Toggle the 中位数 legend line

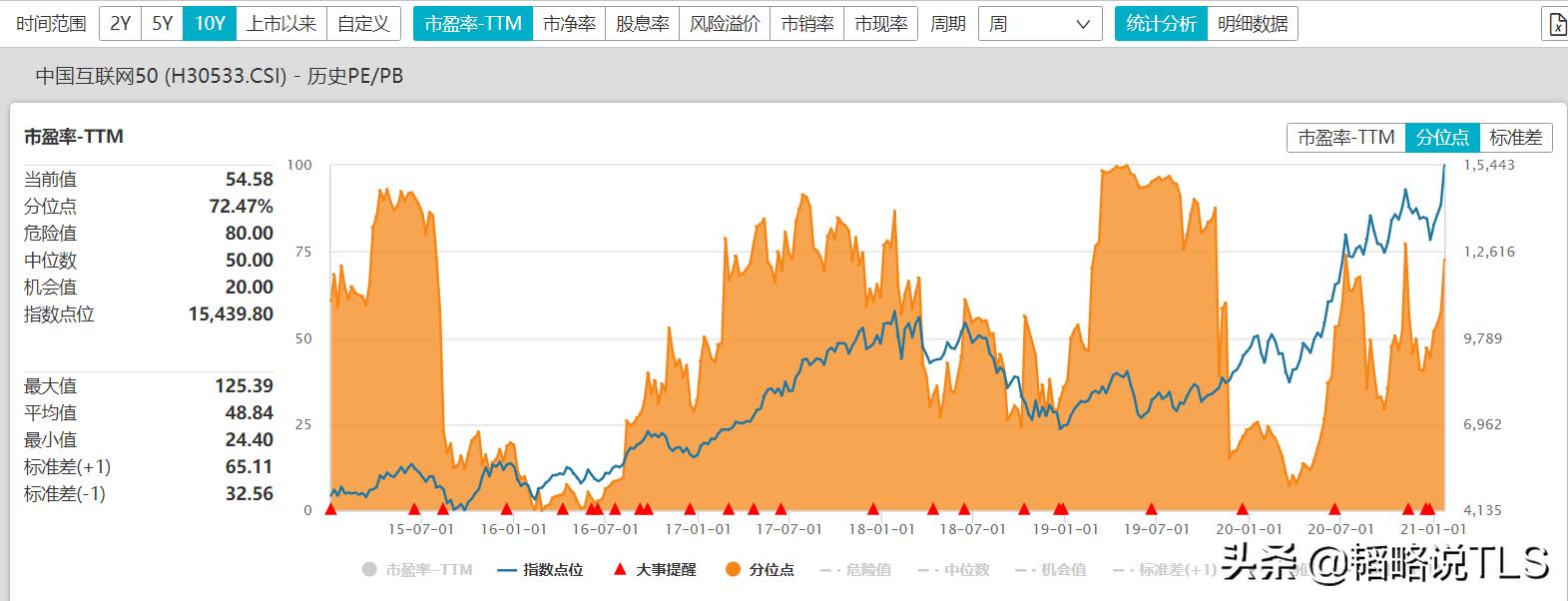point(953,569)
